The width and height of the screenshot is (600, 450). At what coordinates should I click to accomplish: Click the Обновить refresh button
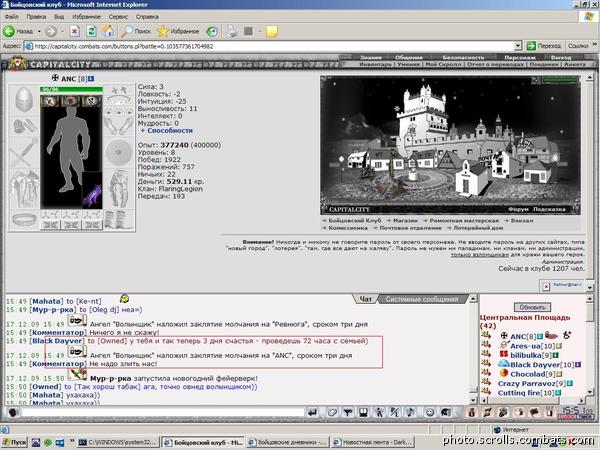[532, 307]
